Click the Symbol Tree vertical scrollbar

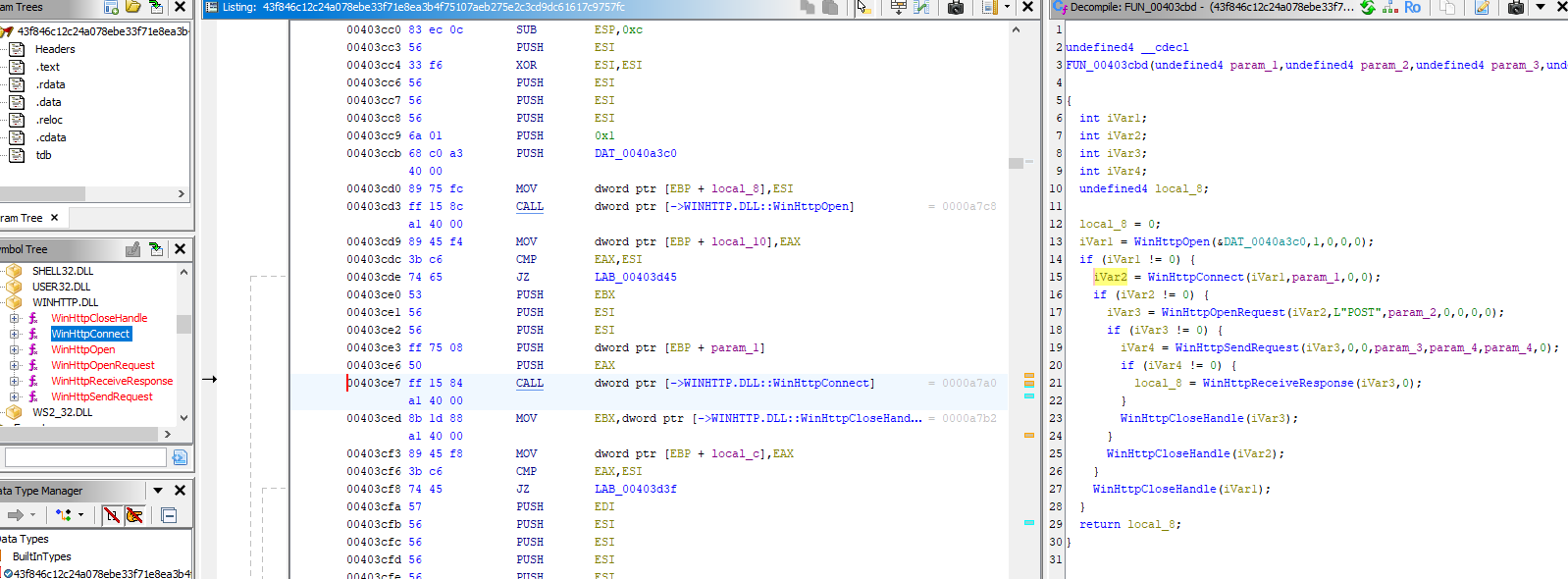click(x=183, y=342)
